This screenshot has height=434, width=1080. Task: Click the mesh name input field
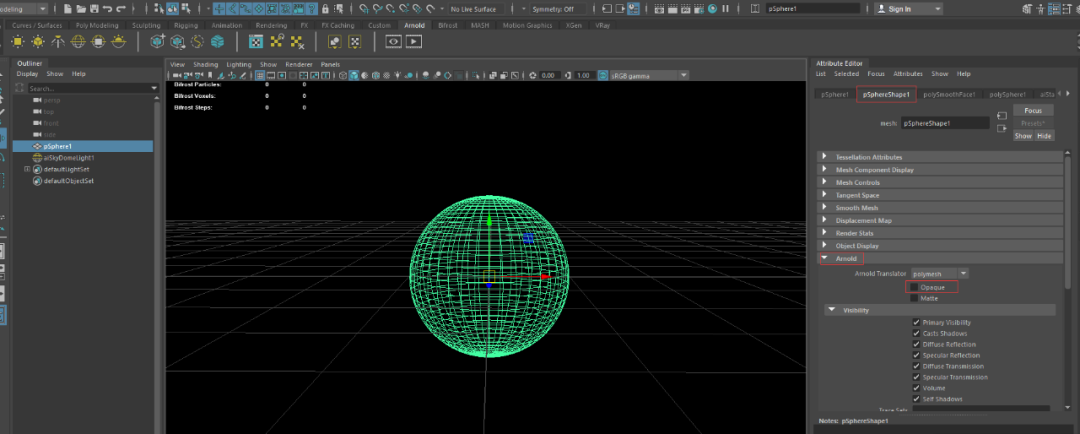pyautogui.click(x=943, y=124)
